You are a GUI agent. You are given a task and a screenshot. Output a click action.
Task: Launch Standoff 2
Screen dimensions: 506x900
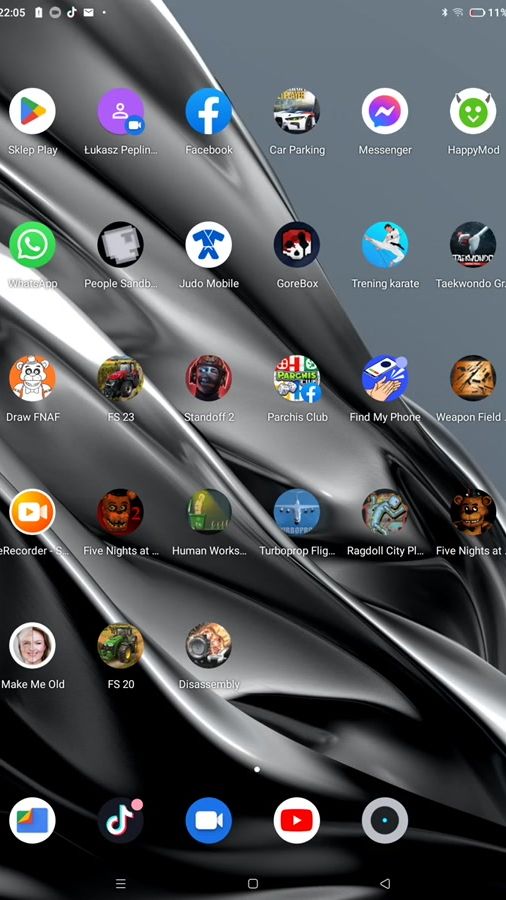(209, 378)
